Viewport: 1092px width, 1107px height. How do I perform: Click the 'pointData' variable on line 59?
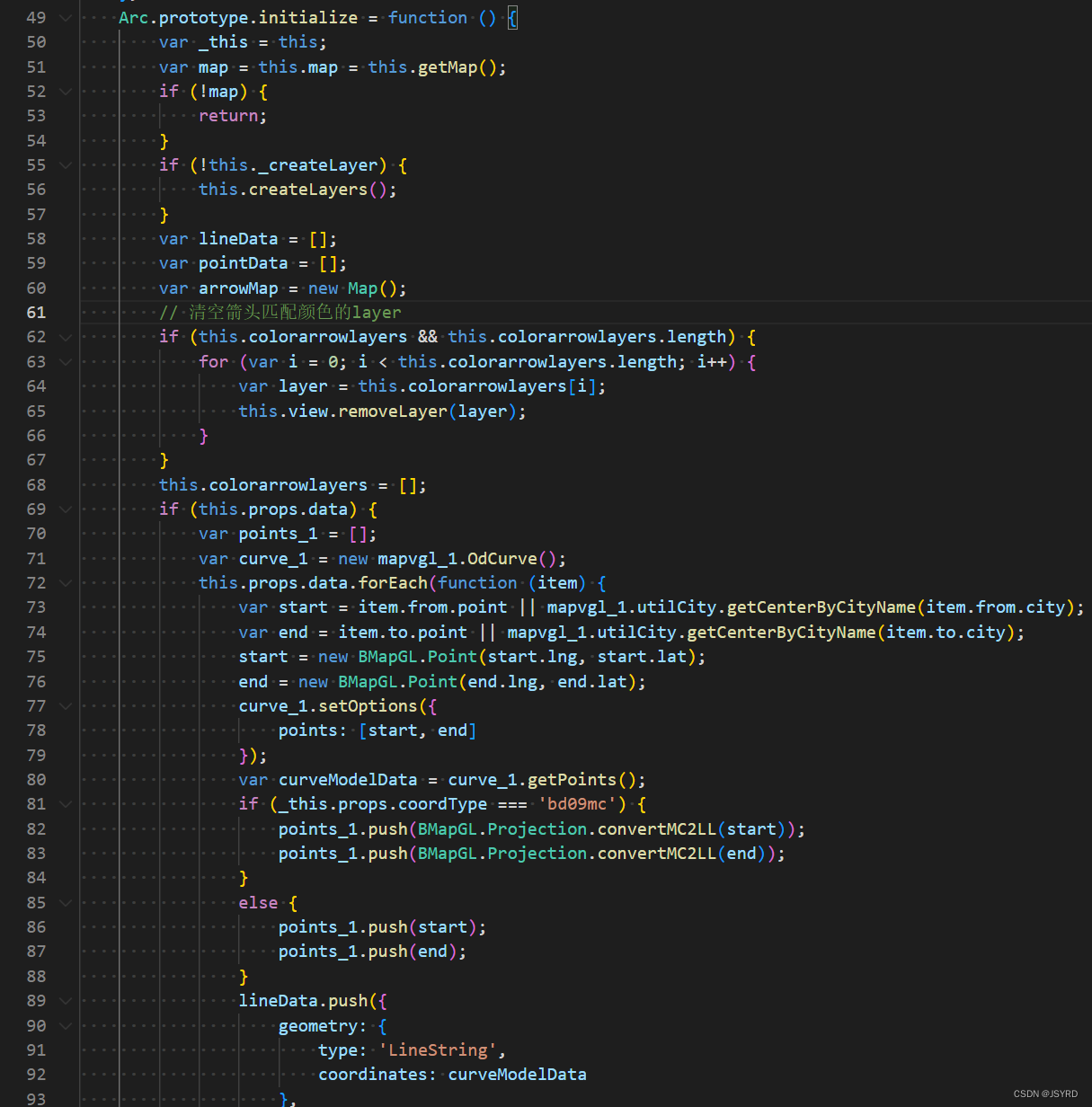point(244,263)
